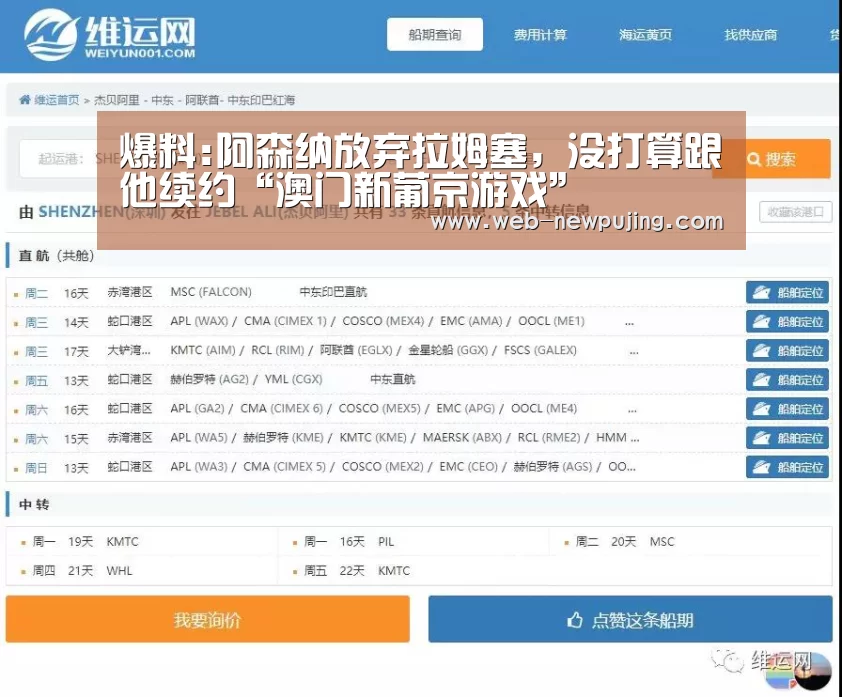Click YML (CGX) carrier text
The width and height of the screenshot is (842, 697).
pyautogui.click(x=293, y=379)
